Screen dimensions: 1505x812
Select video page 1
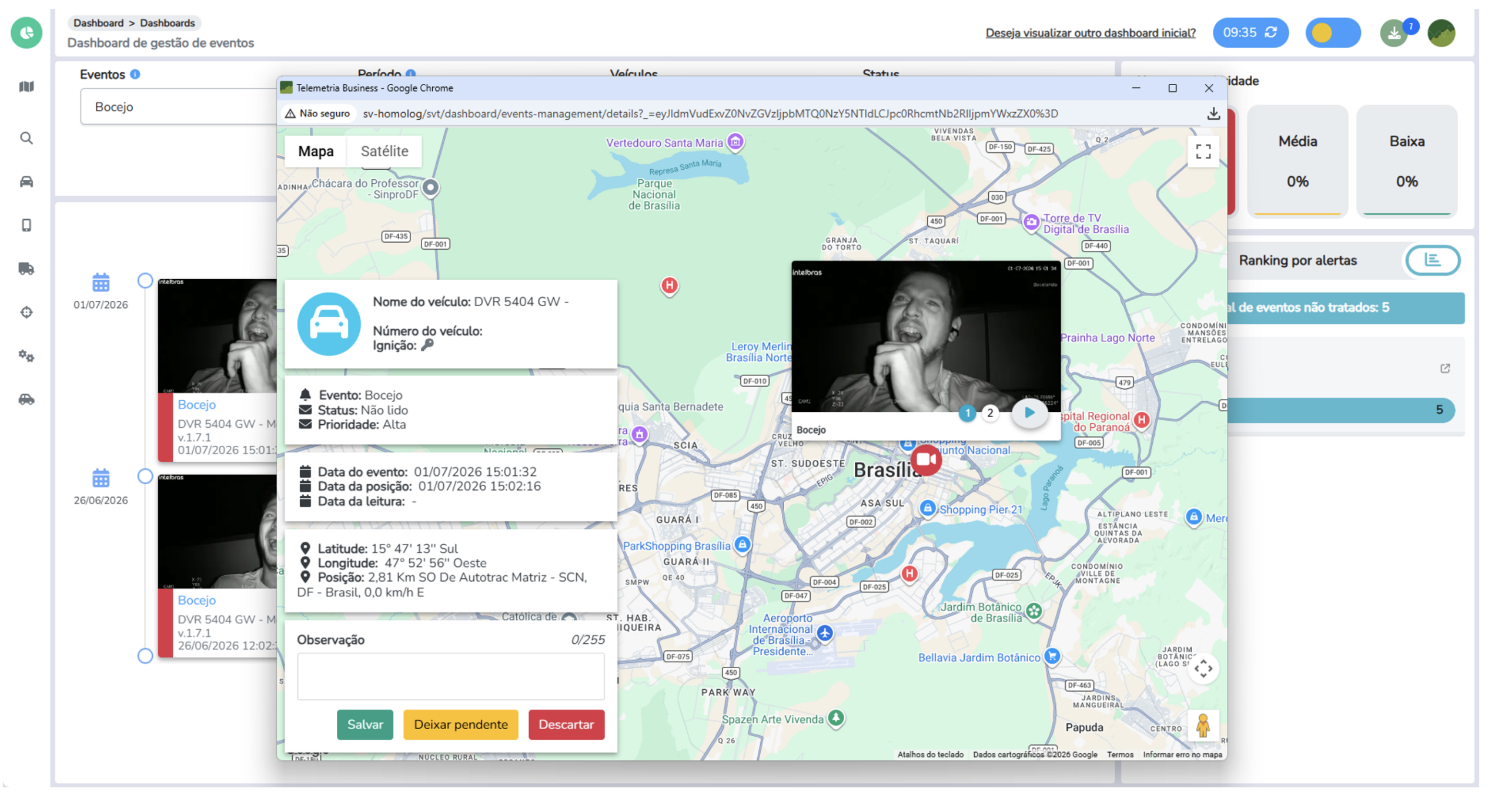coord(966,412)
